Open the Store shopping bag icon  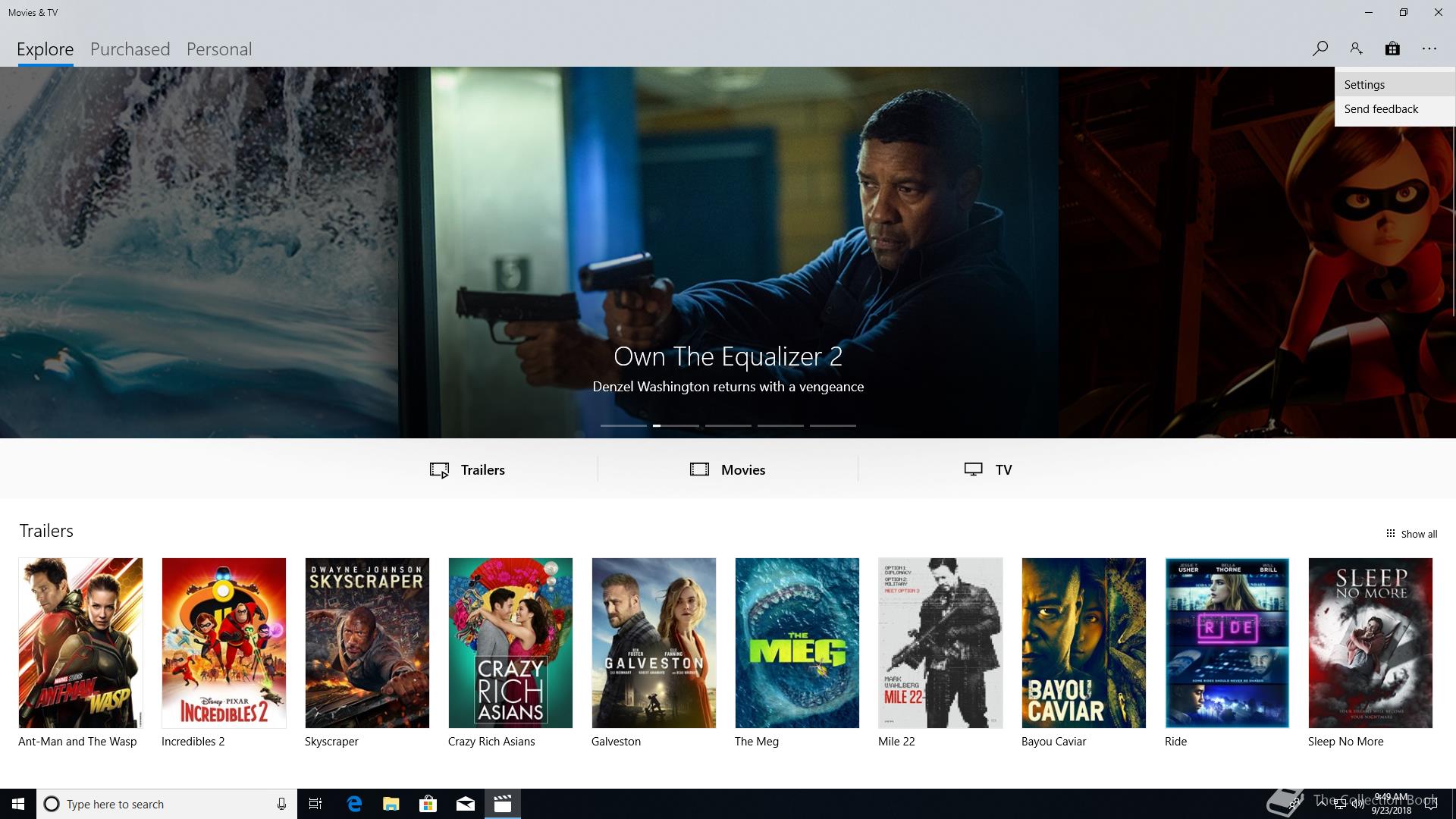(1392, 49)
